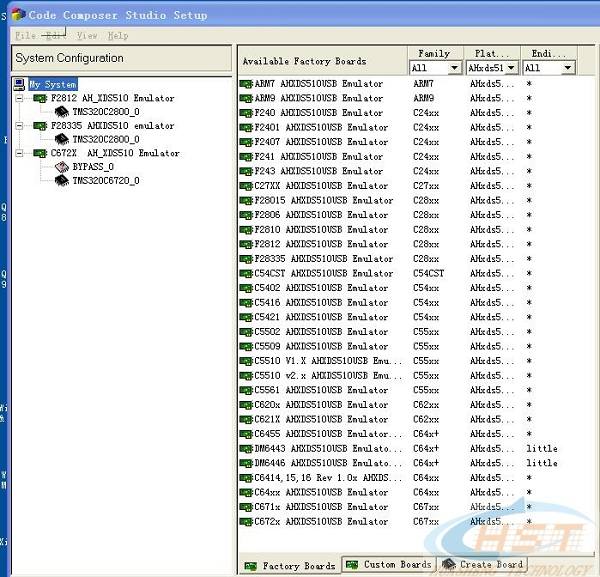Open the View menu
This screenshot has width=600, height=577.
coord(87,36)
